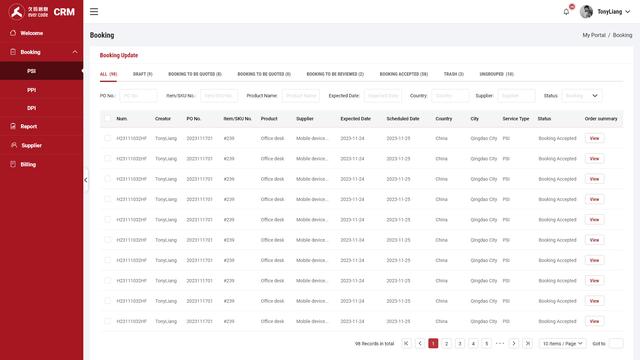640x360 pixels.
Task: Click the Ever Code CRM logo
Action: click(x=41, y=12)
